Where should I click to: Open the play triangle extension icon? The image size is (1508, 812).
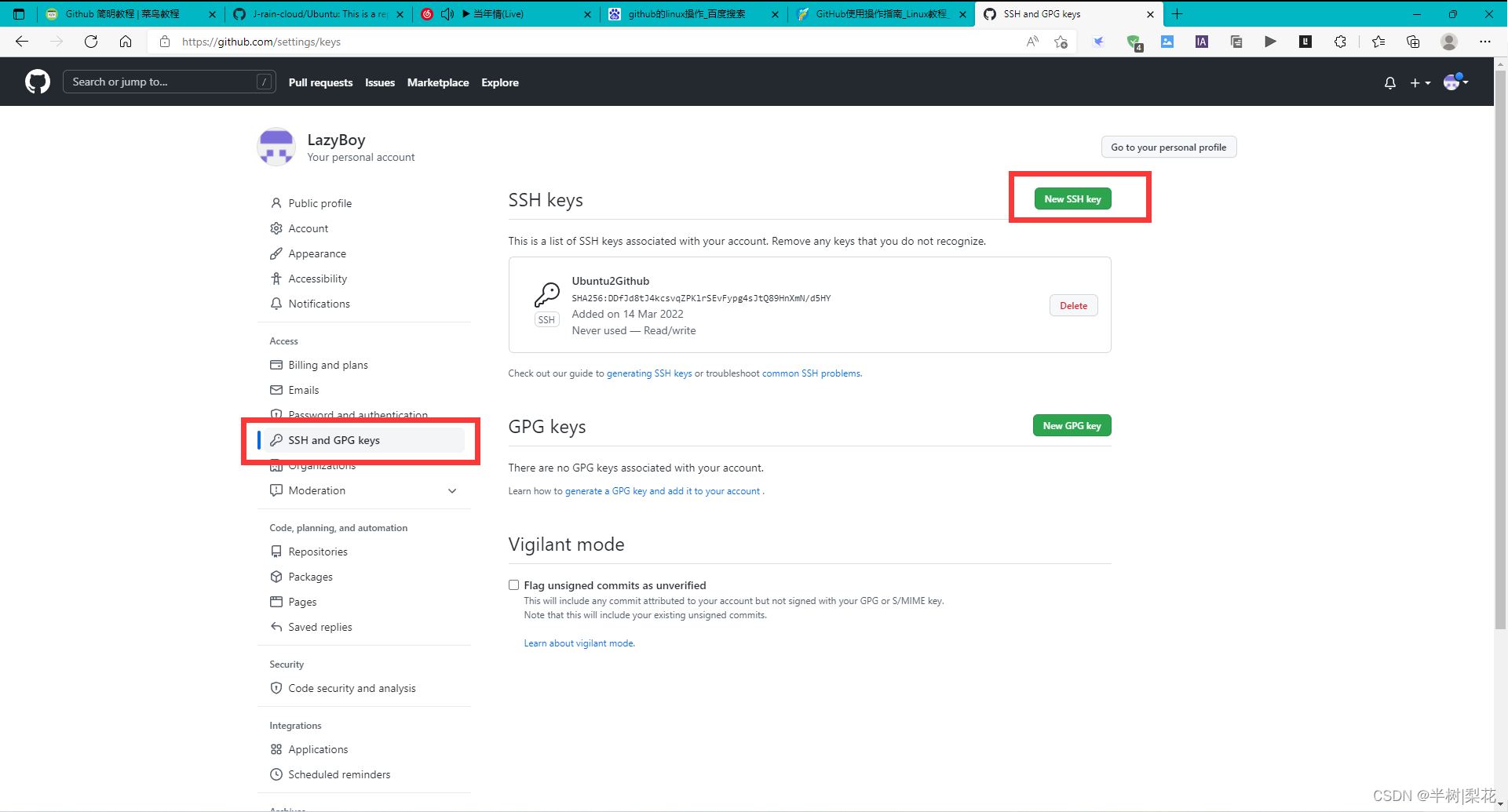pos(1270,42)
